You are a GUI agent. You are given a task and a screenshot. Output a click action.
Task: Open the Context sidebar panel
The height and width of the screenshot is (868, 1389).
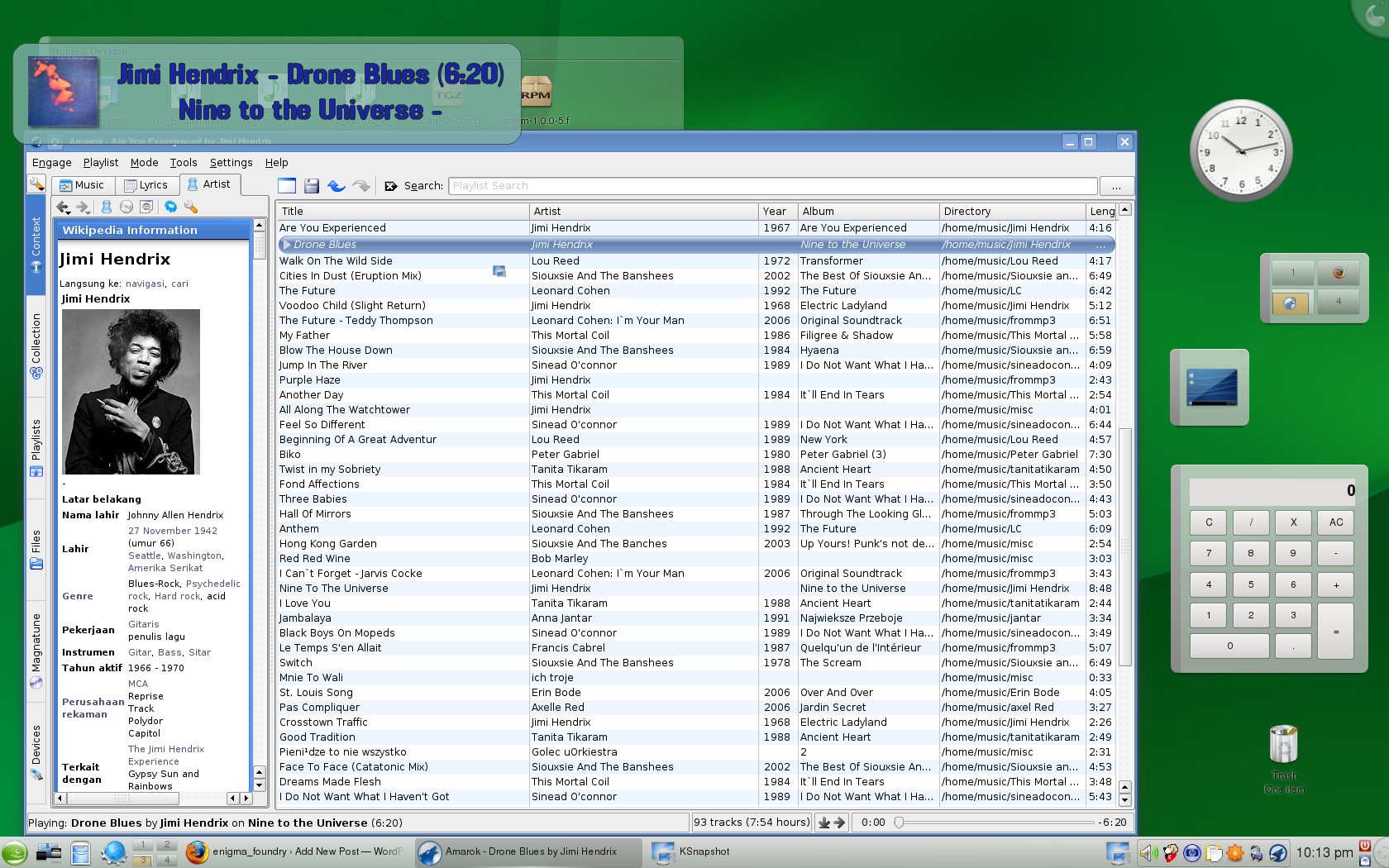(36, 245)
